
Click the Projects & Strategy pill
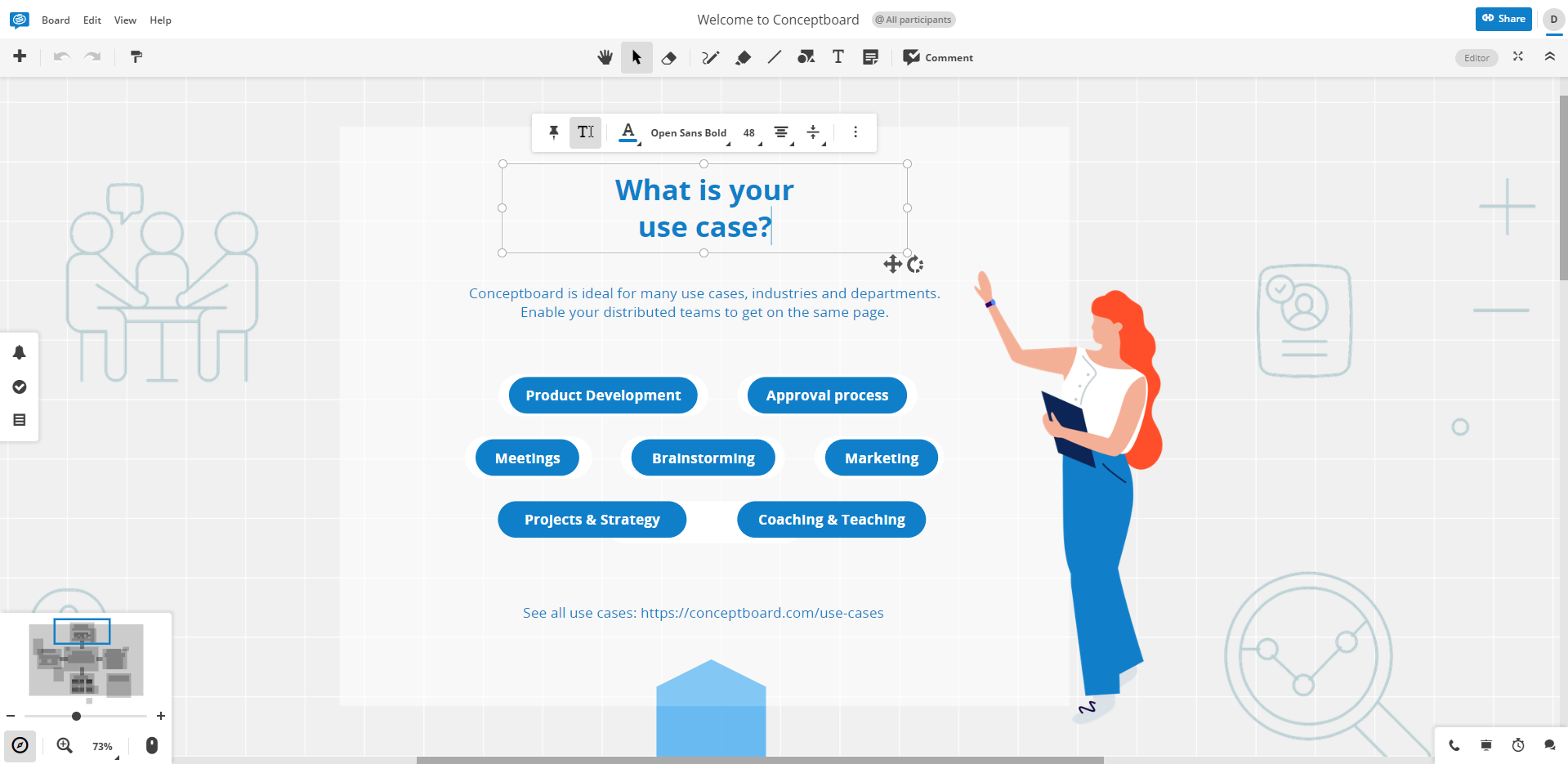[x=592, y=520]
